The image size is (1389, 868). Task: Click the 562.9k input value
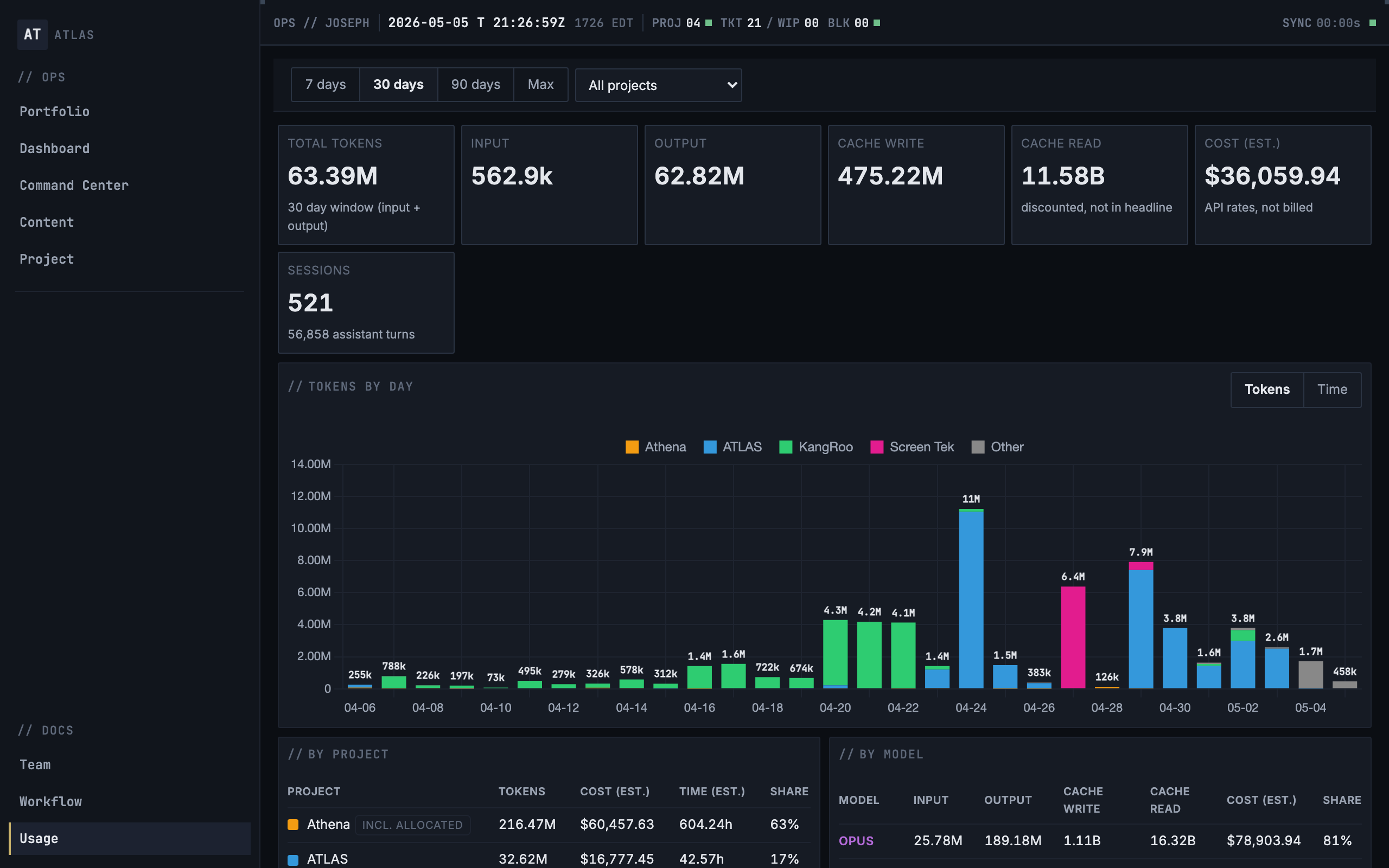[x=512, y=176]
